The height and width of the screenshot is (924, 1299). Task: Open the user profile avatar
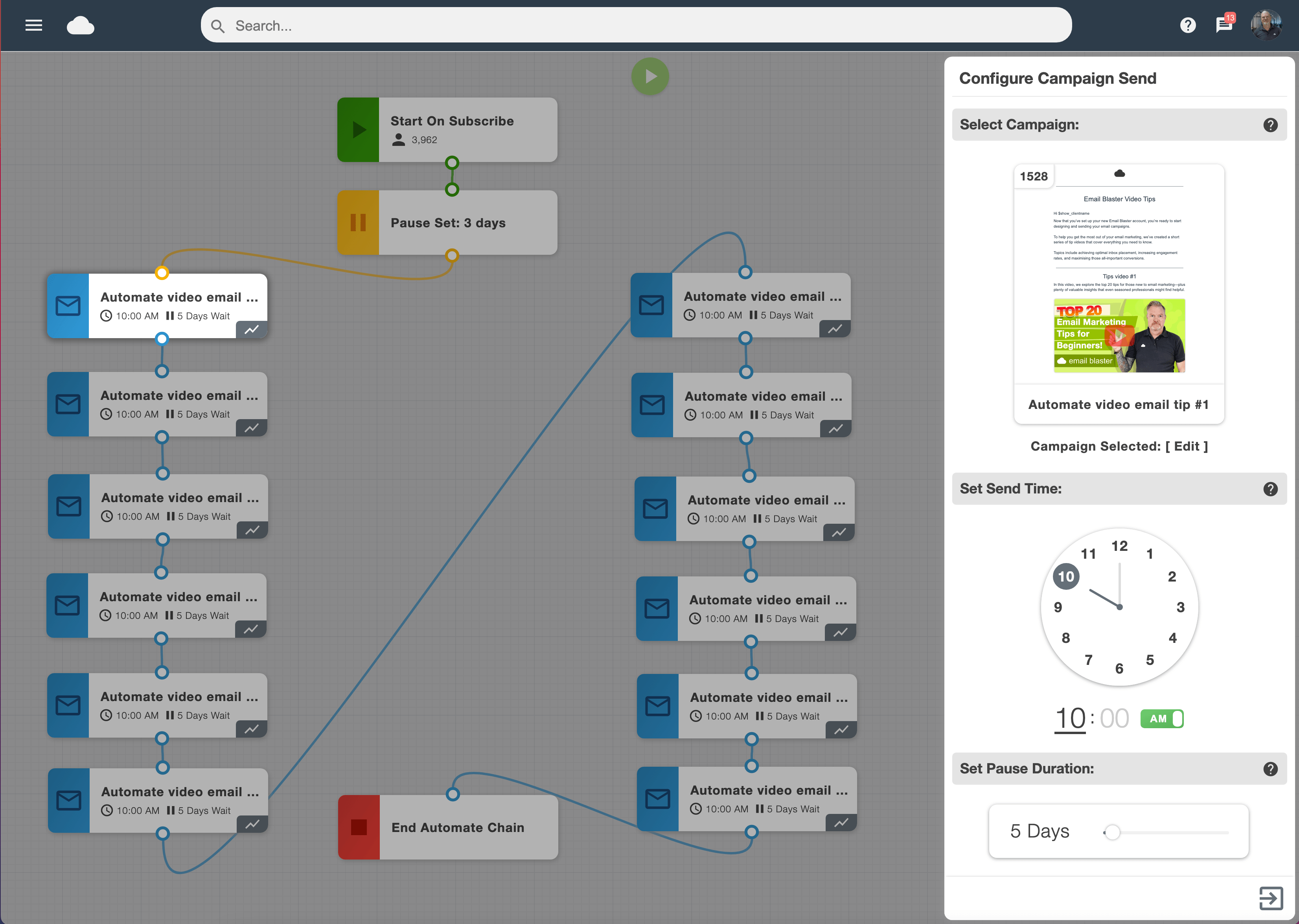coord(1266,25)
